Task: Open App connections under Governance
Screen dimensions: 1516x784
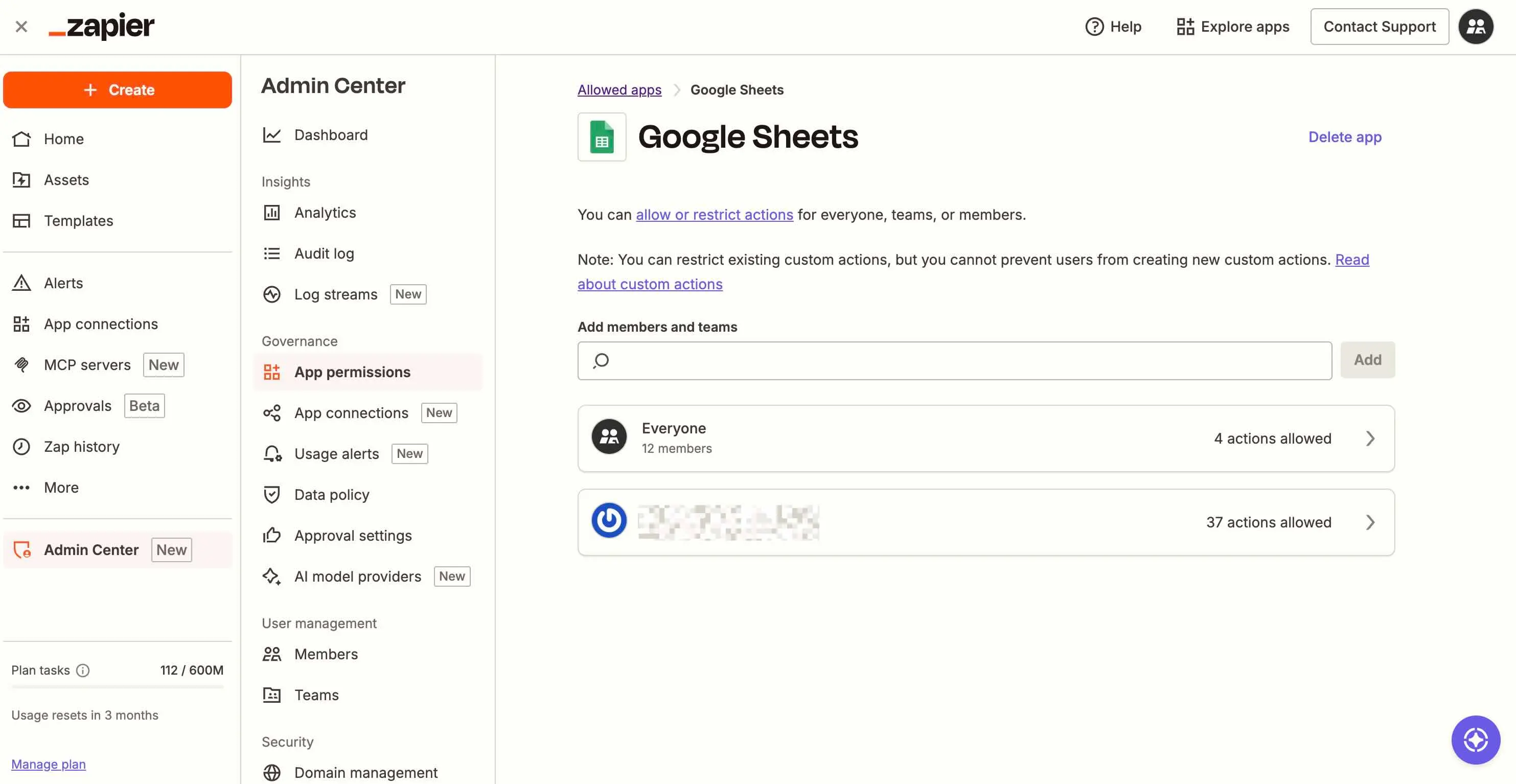Action: coord(368,413)
